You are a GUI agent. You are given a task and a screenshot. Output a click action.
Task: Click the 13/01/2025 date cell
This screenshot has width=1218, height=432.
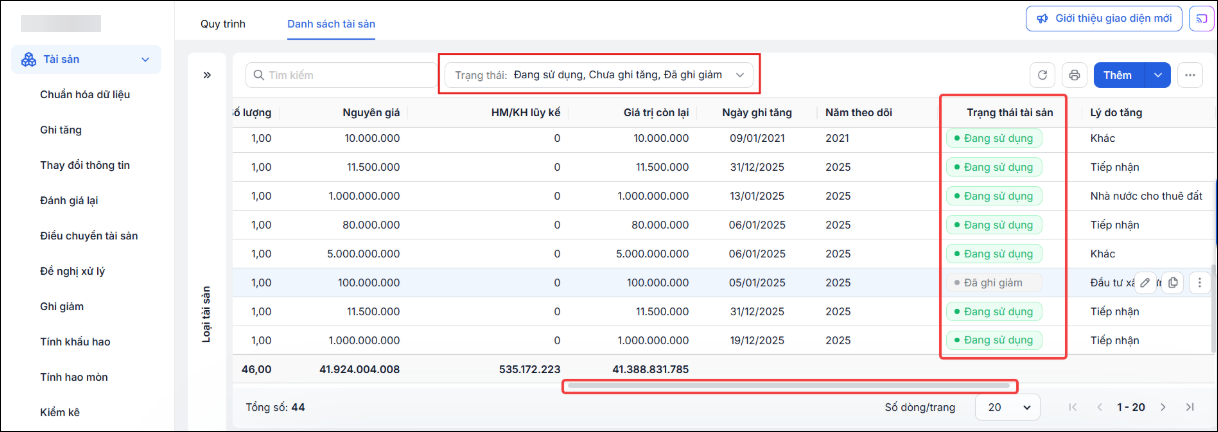tap(757, 196)
